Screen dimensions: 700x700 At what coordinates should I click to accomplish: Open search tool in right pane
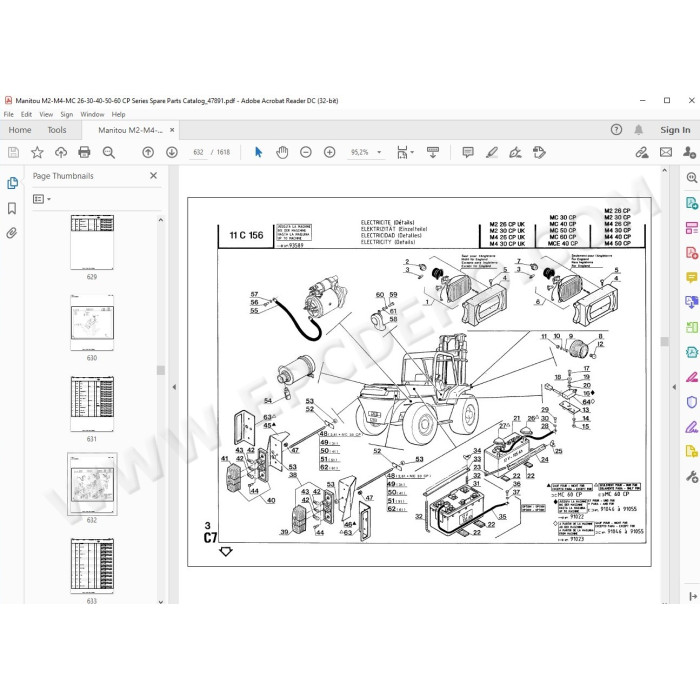(692, 178)
